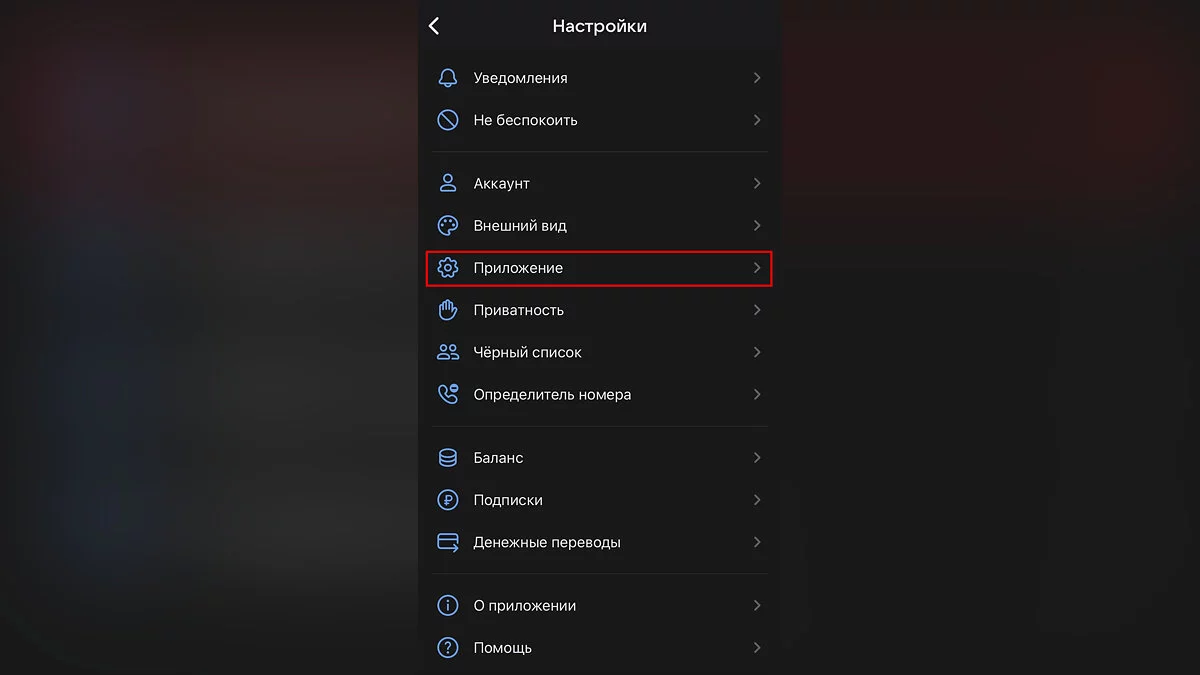This screenshot has height=675, width=1200.
Task: Expand the Чёрный список row chevron
Action: click(757, 352)
